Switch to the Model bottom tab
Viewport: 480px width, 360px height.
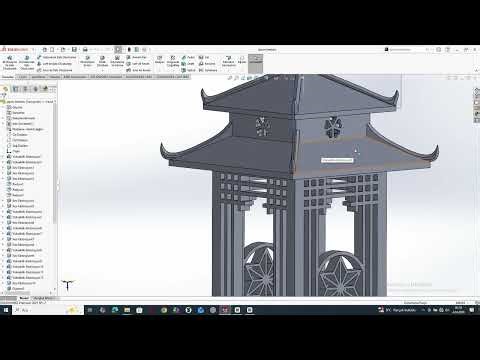tap(24, 298)
